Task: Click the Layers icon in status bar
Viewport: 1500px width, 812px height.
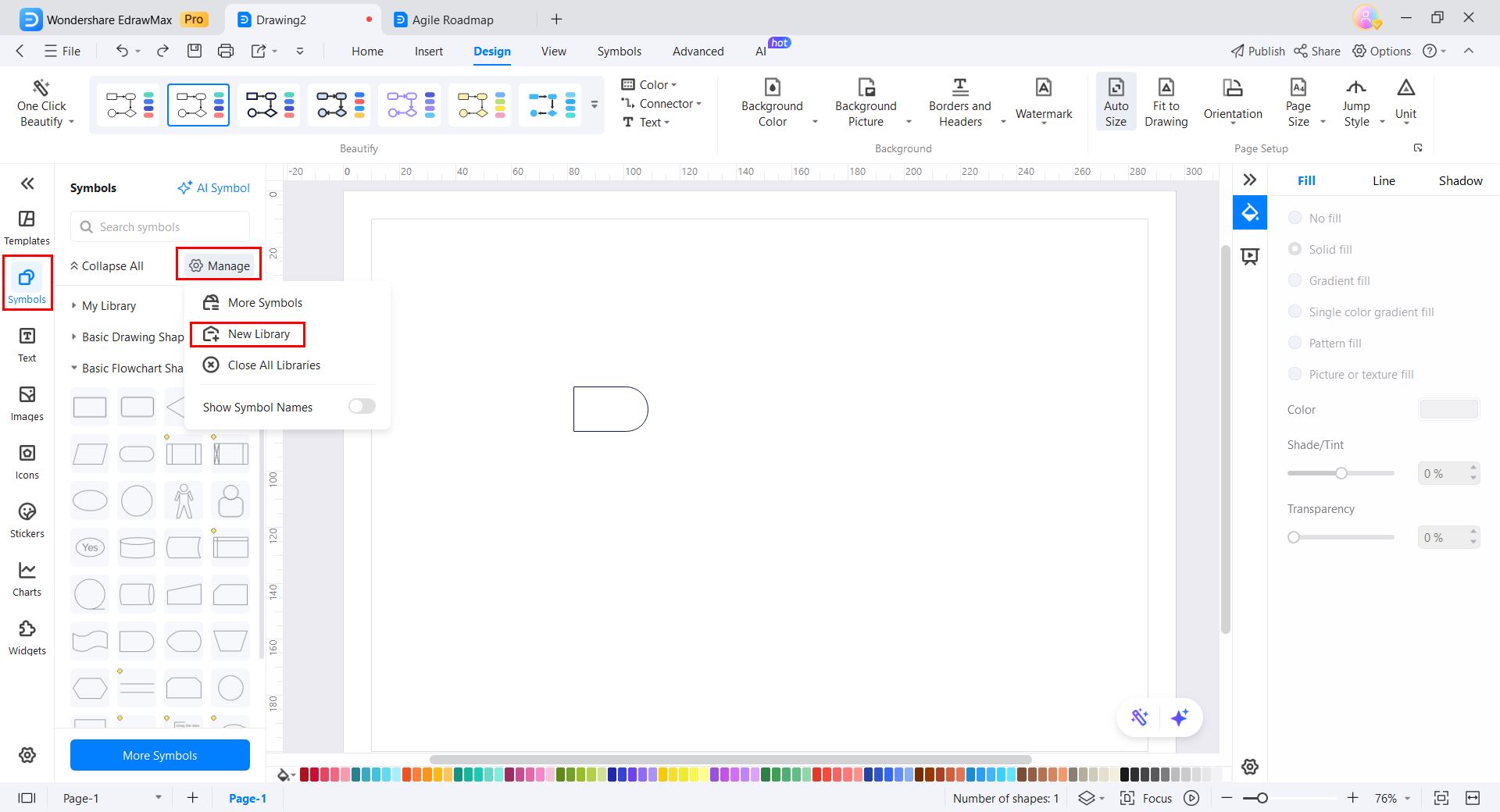Action: (1087, 798)
